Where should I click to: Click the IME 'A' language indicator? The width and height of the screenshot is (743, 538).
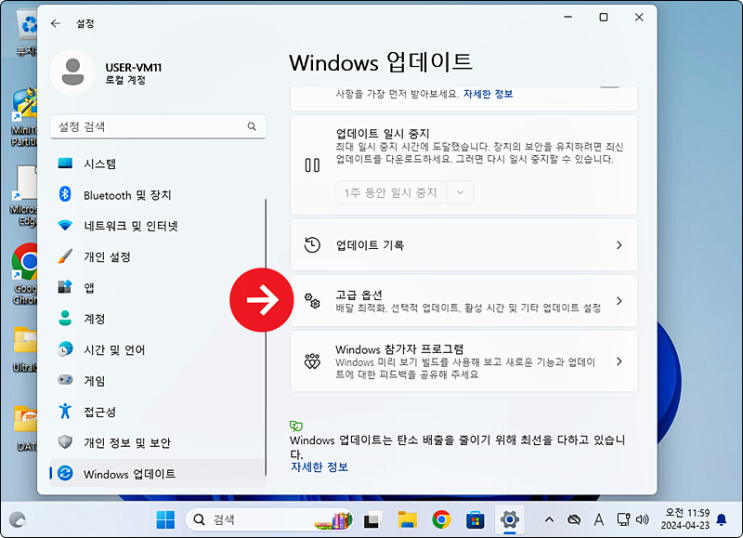pos(599,520)
